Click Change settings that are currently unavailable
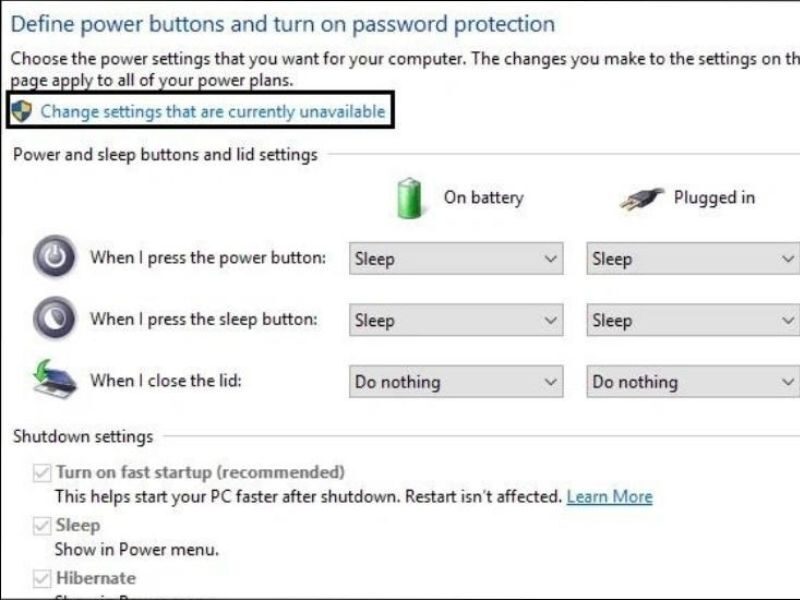 click(204, 113)
